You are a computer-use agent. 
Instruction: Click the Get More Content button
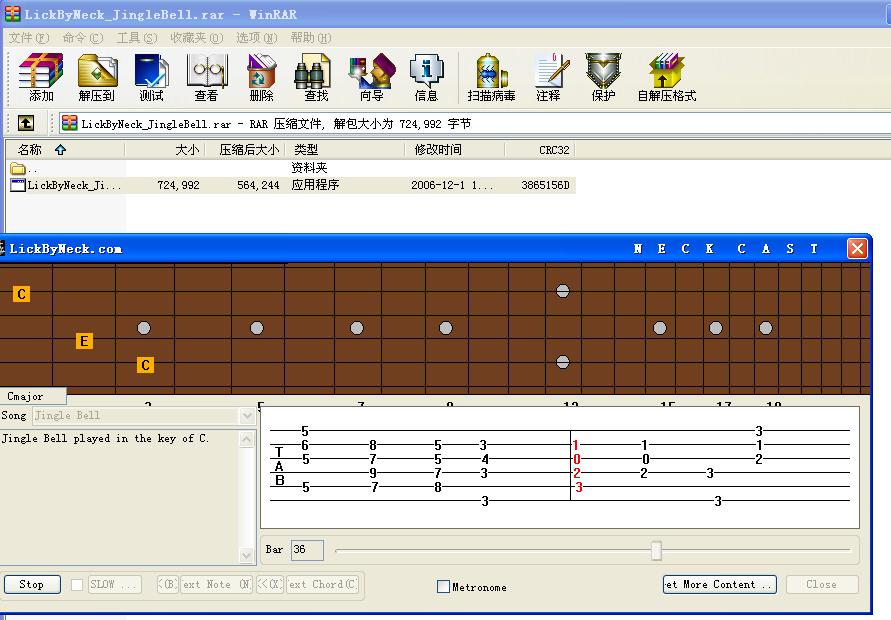(719, 584)
